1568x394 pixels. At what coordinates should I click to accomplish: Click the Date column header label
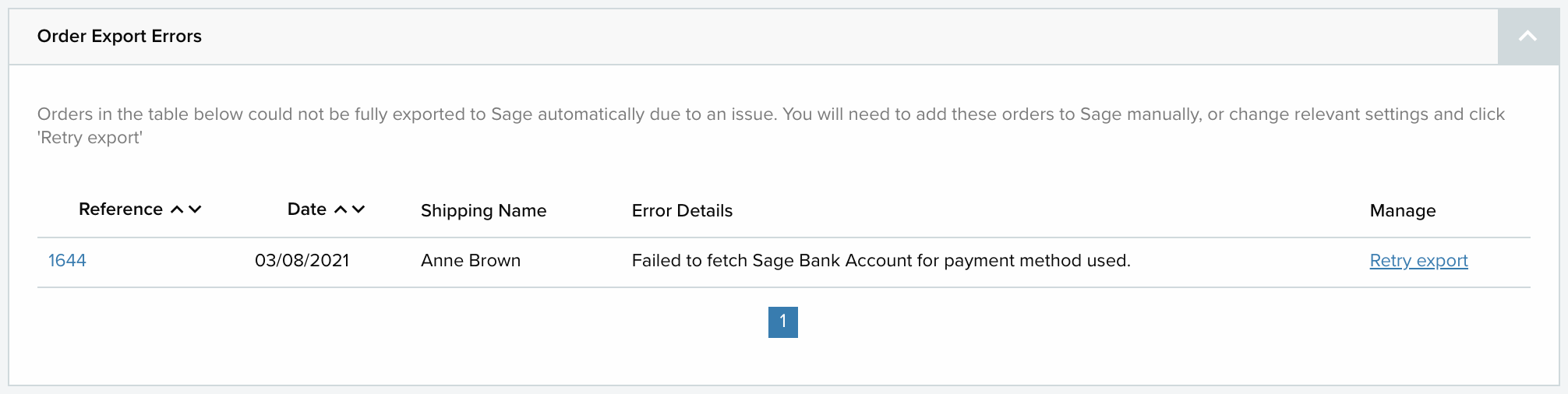(306, 209)
